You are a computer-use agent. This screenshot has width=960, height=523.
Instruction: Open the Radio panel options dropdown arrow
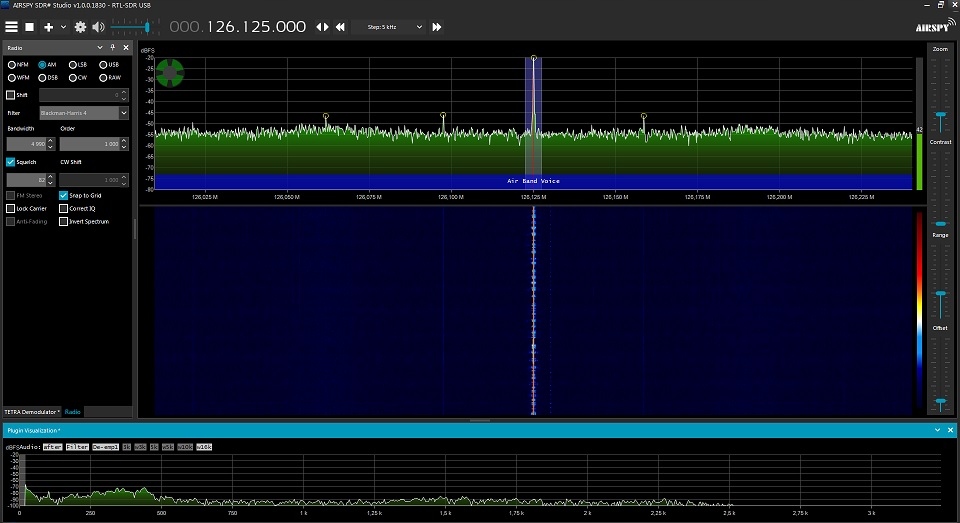(100, 47)
